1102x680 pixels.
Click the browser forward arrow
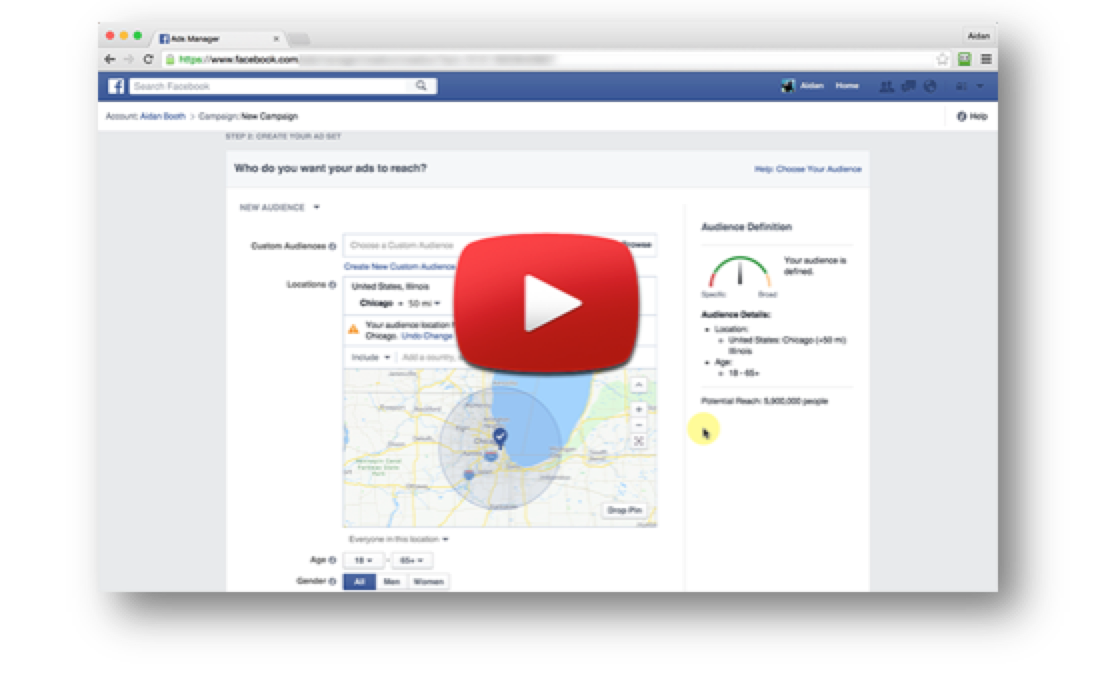(129, 59)
